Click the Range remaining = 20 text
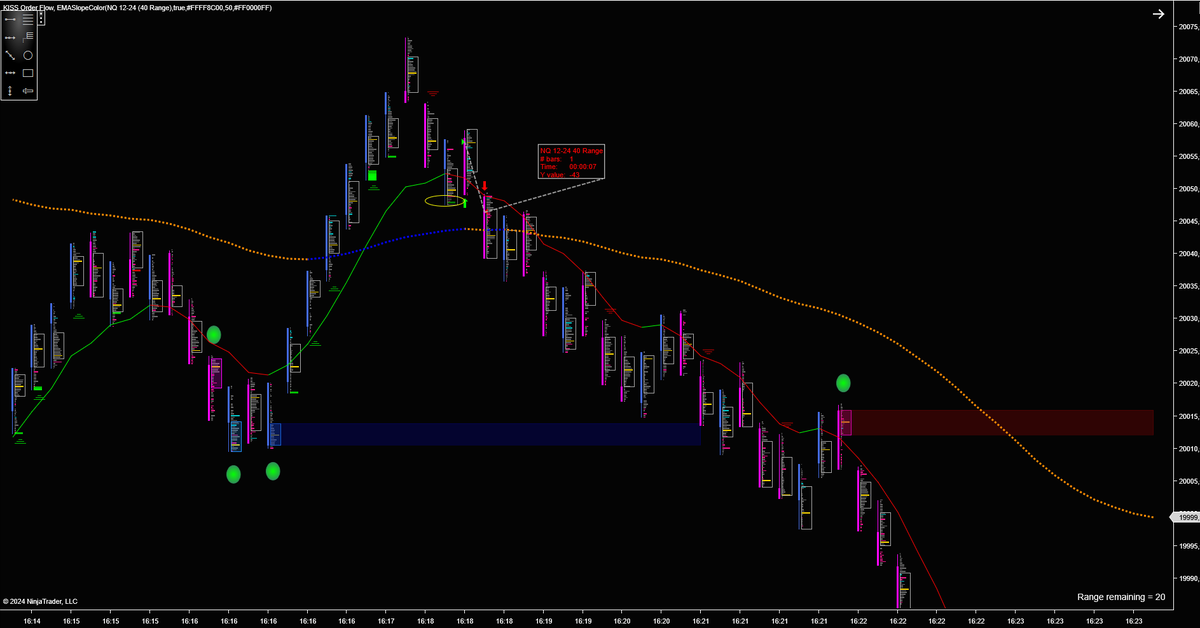This screenshot has width=1200, height=628. pyautogui.click(x=1121, y=597)
